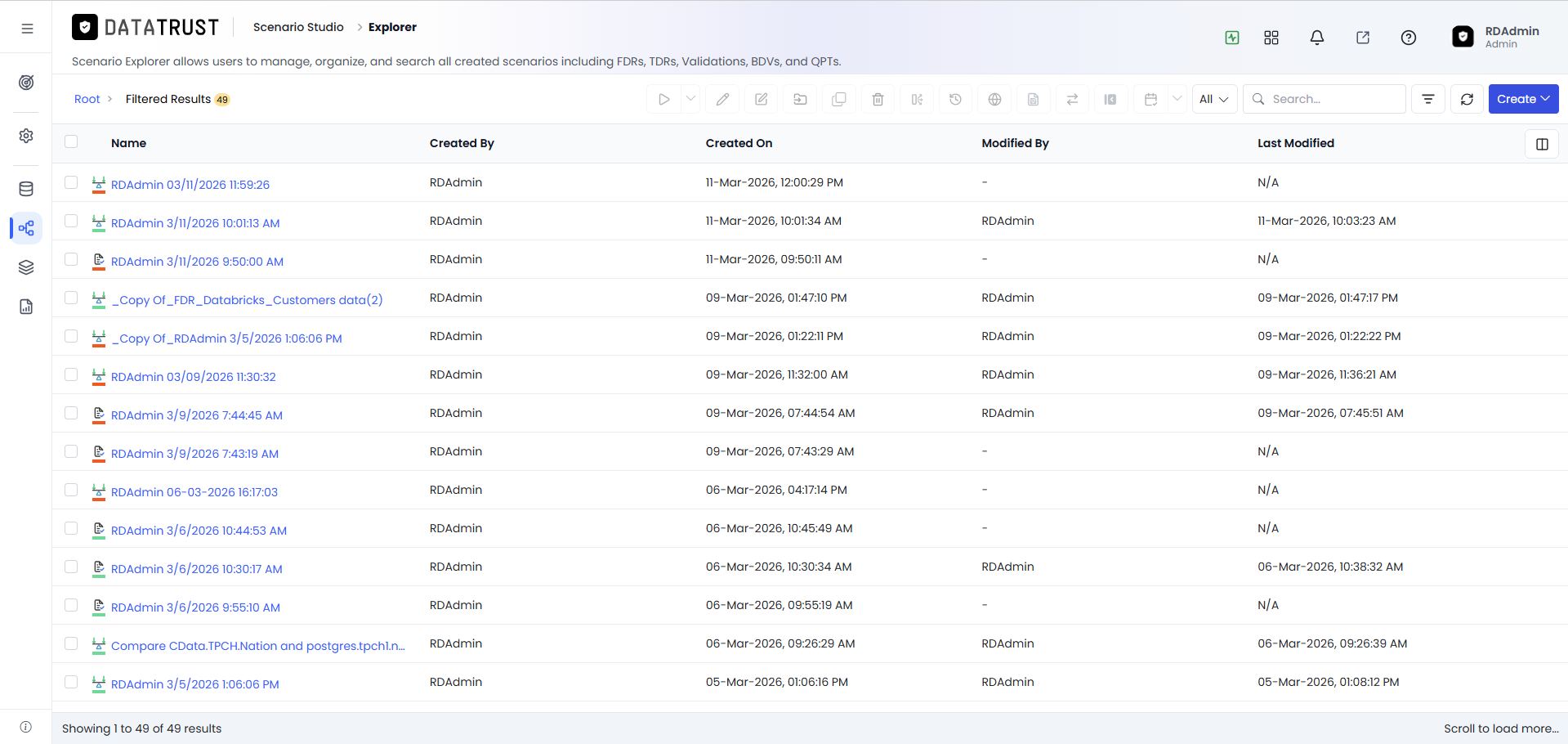The height and width of the screenshot is (744, 1568).
Task: Click the history clock toolbar icon
Action: click(x=956, y=99)
